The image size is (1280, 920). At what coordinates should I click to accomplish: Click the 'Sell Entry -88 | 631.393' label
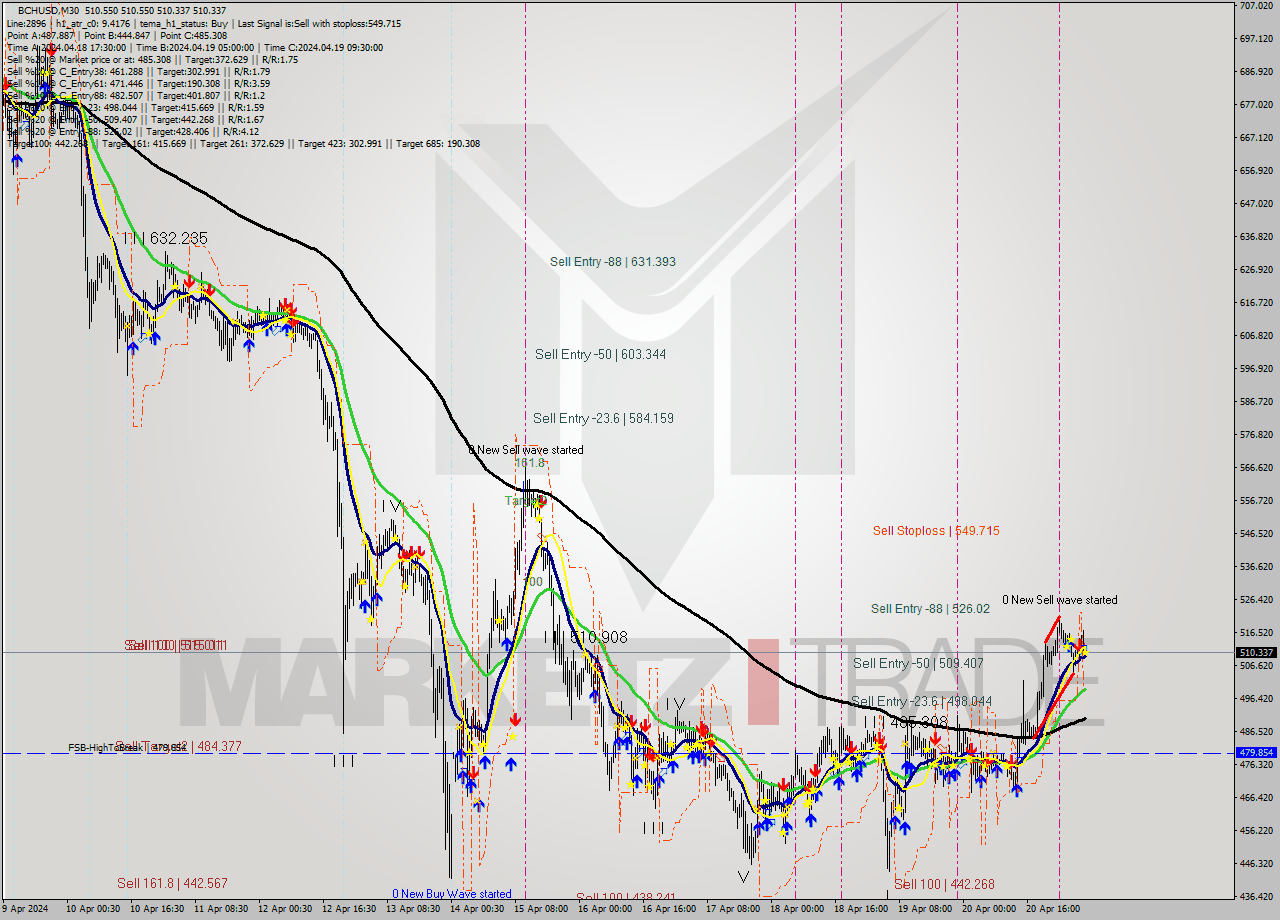click(x=612, y=262)
